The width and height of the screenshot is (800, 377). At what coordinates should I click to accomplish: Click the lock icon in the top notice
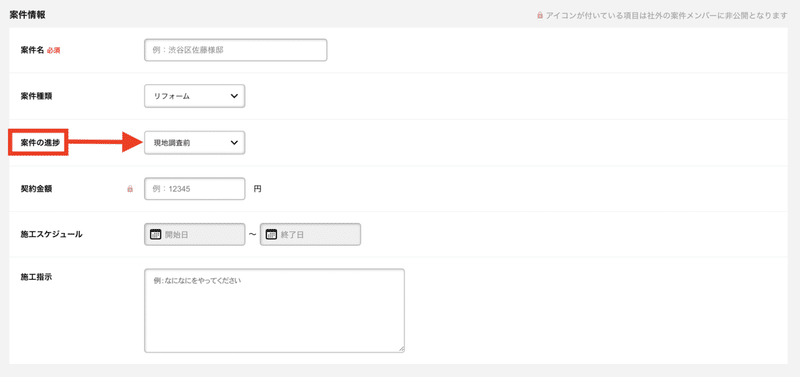[540, 15]
